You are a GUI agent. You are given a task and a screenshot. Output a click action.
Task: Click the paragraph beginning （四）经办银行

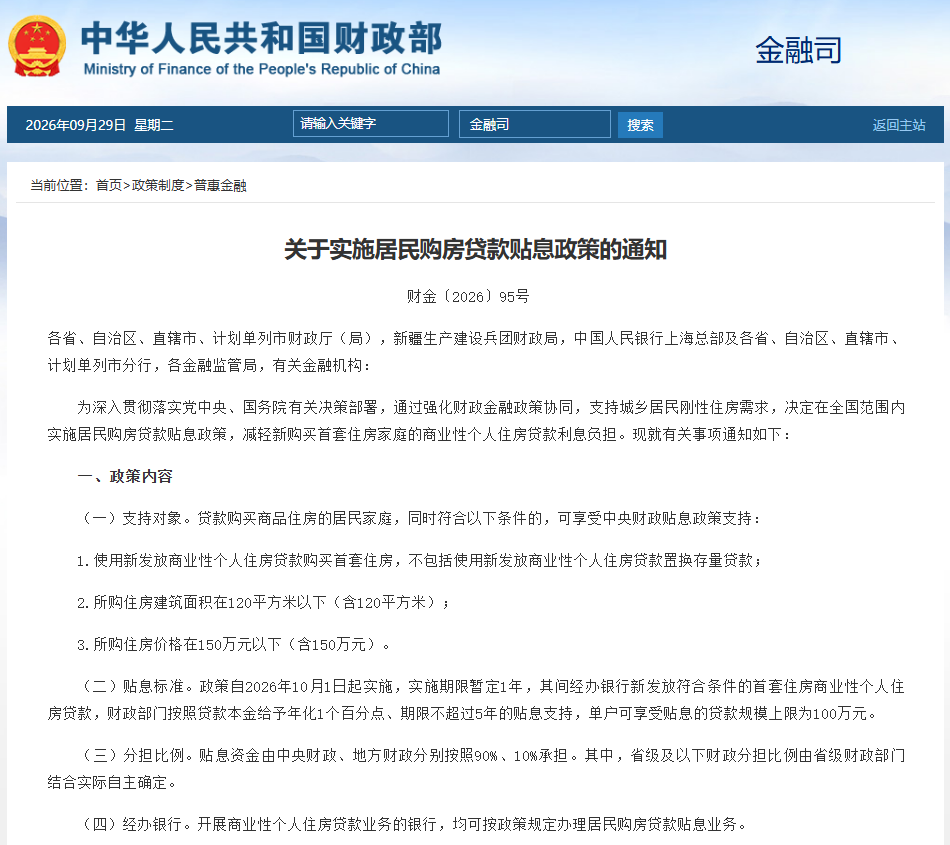tap(413, 824)
